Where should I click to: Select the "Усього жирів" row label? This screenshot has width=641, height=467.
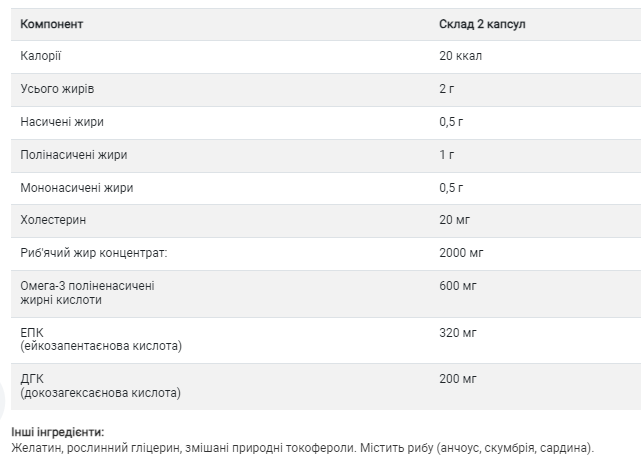pyautogui.click(x=57, y=89)
